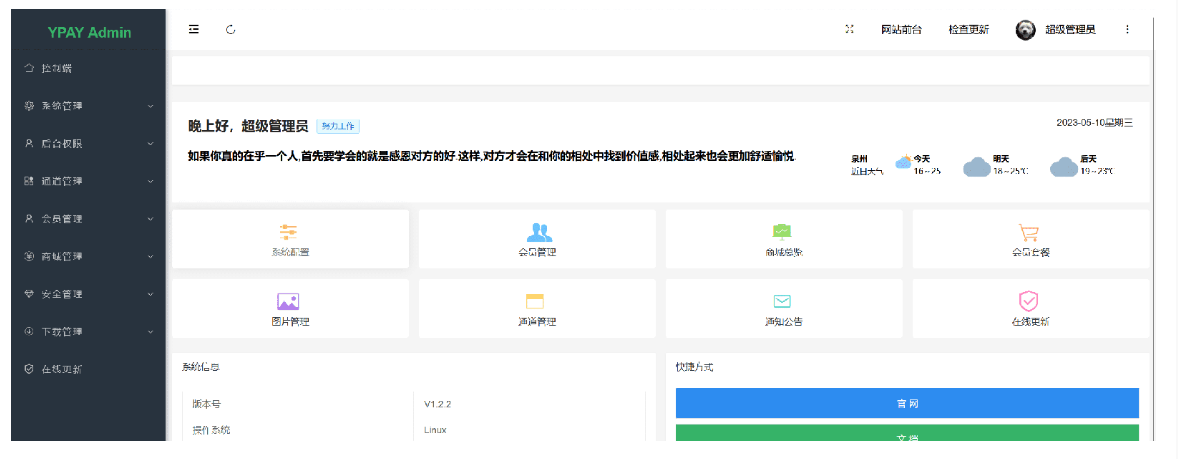Image resolution: width=1178 pixels, height=459 pixels.
Task: Click the refresh icon in top bar
Action: coord(231,29)
